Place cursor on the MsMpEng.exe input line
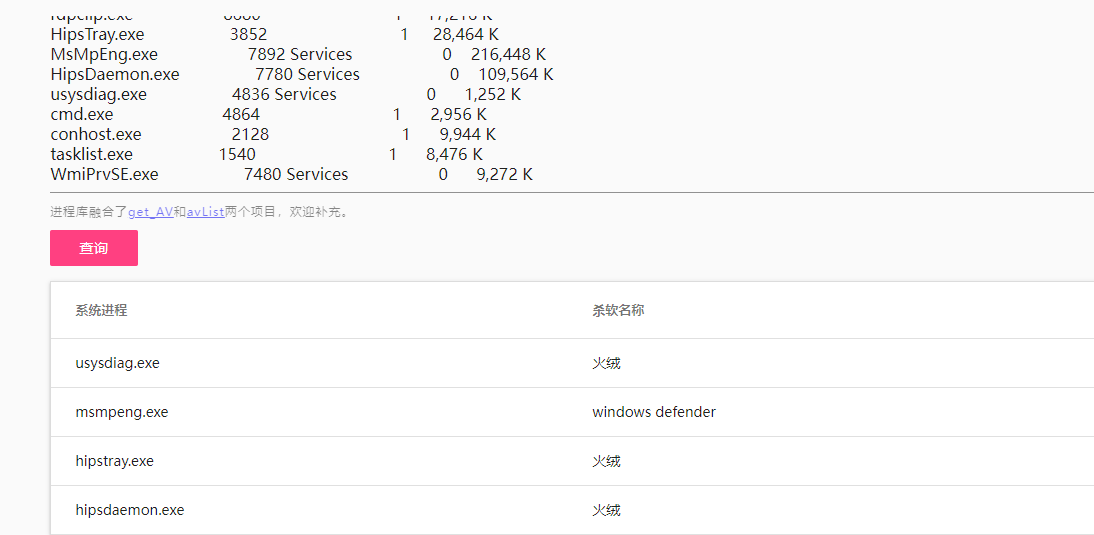The height and width of the screenshot is (535, 1094). 298,54
